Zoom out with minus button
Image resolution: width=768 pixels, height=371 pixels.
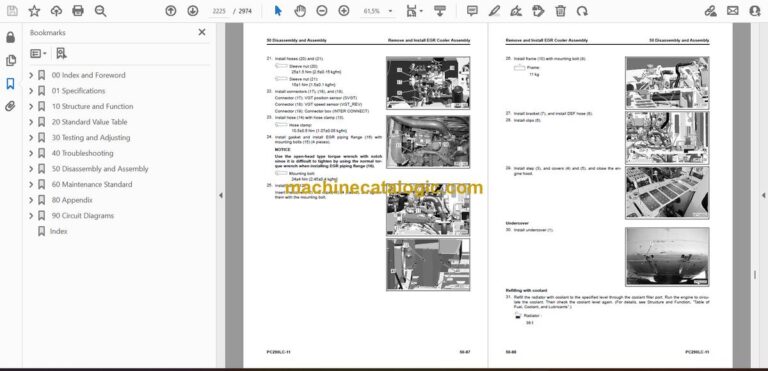[x=322, y=11]
